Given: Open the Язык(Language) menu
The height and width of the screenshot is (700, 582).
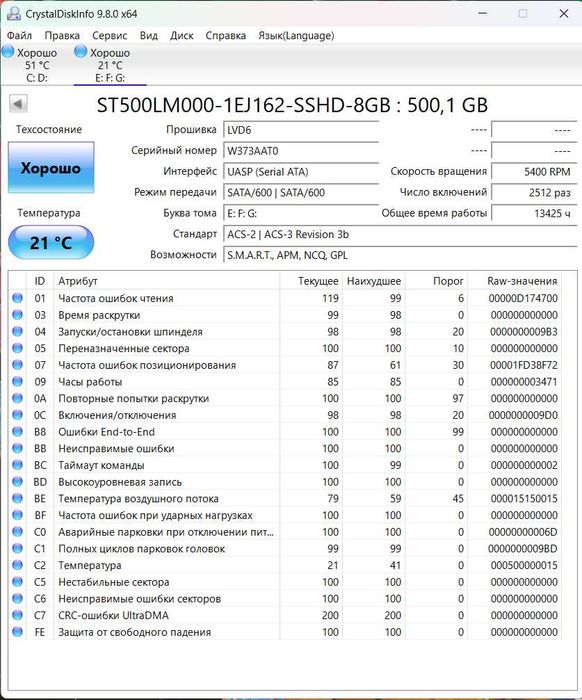Looking at the screenshot, I should coord(296,35).
